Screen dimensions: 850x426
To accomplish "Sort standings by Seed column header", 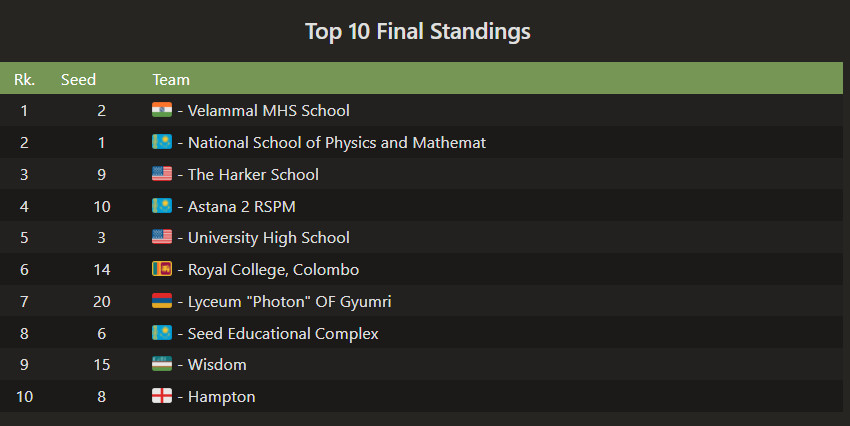I will click(x=79, y=79).
